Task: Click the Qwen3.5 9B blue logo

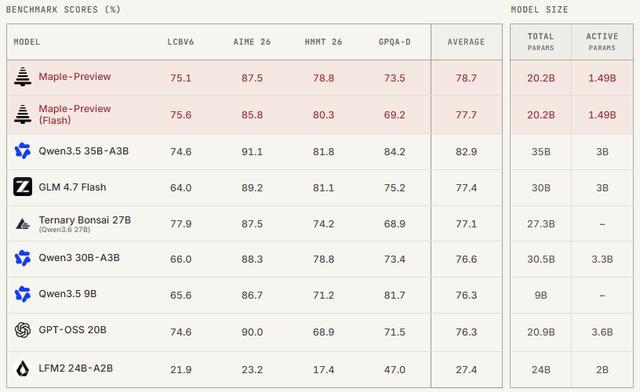Action: tap(22, 294)
